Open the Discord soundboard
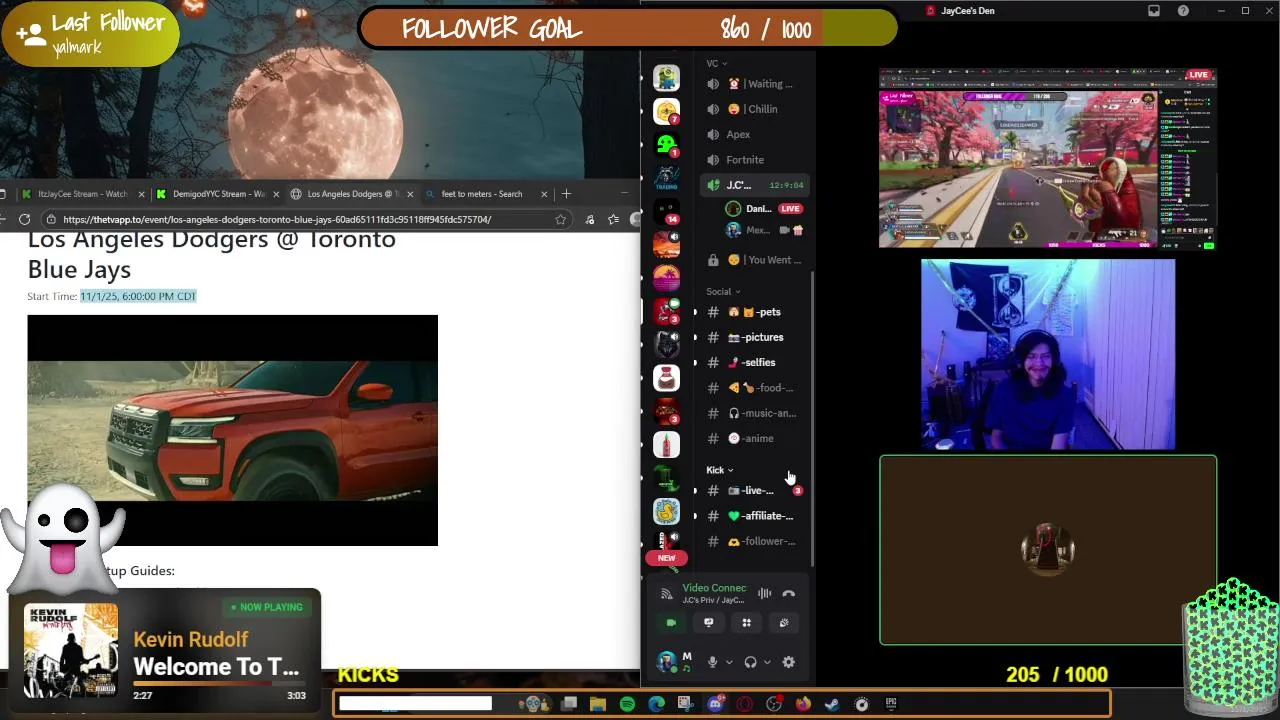The width and height of the screenshot is (1280, 720). point(784,622)
